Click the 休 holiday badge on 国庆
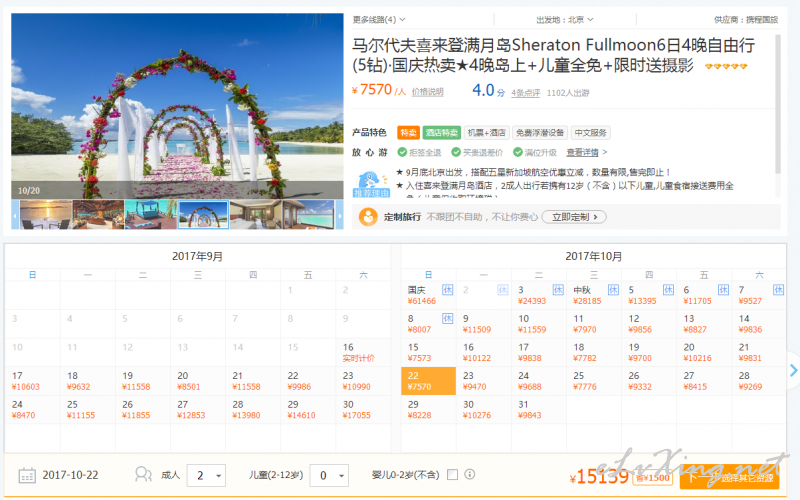The height and width of the screenshot is (500, 800). 447,290
